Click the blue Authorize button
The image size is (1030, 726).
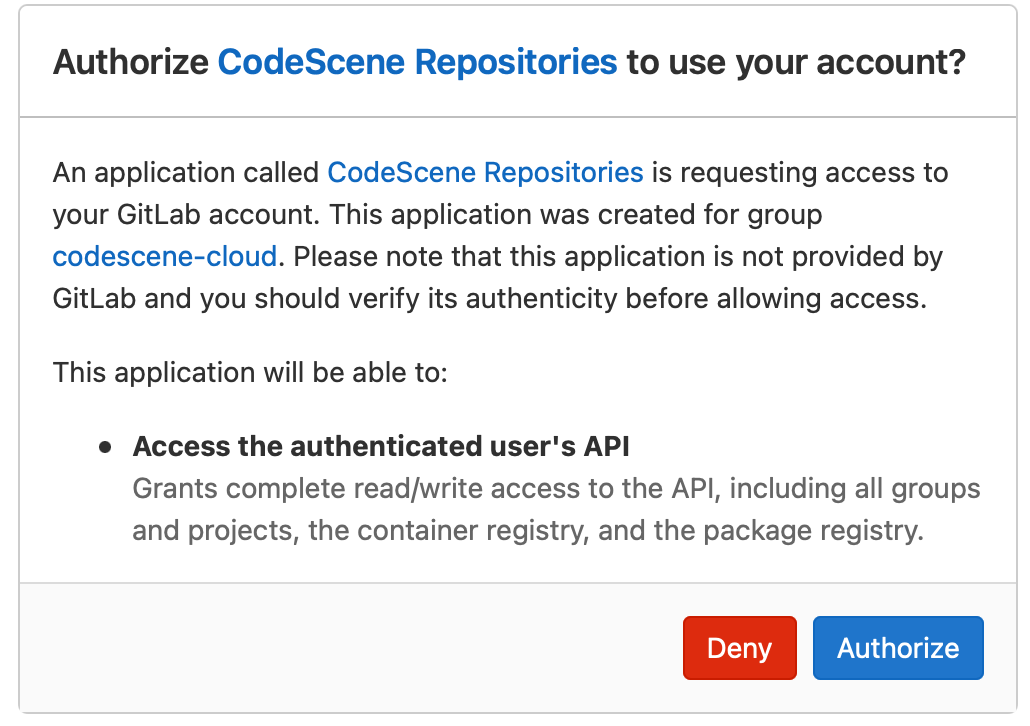[897, 648]
